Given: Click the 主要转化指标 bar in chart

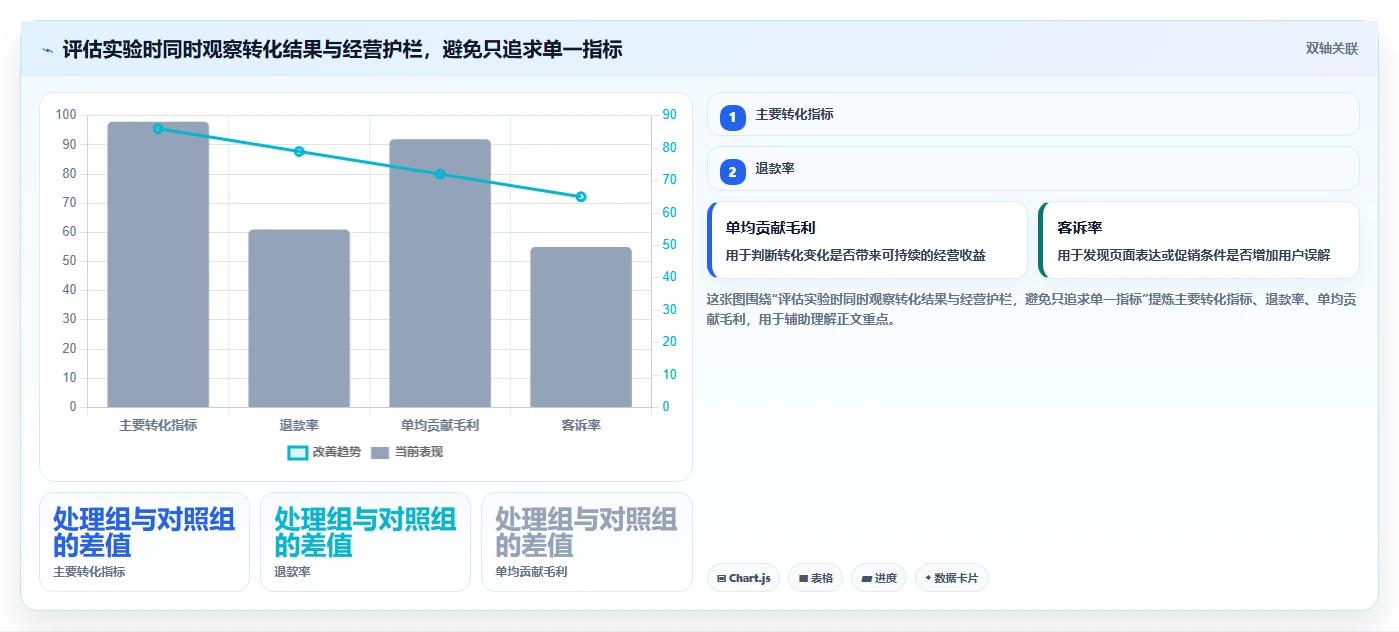Looking at the screenshot, I should (x=158, y=265).
